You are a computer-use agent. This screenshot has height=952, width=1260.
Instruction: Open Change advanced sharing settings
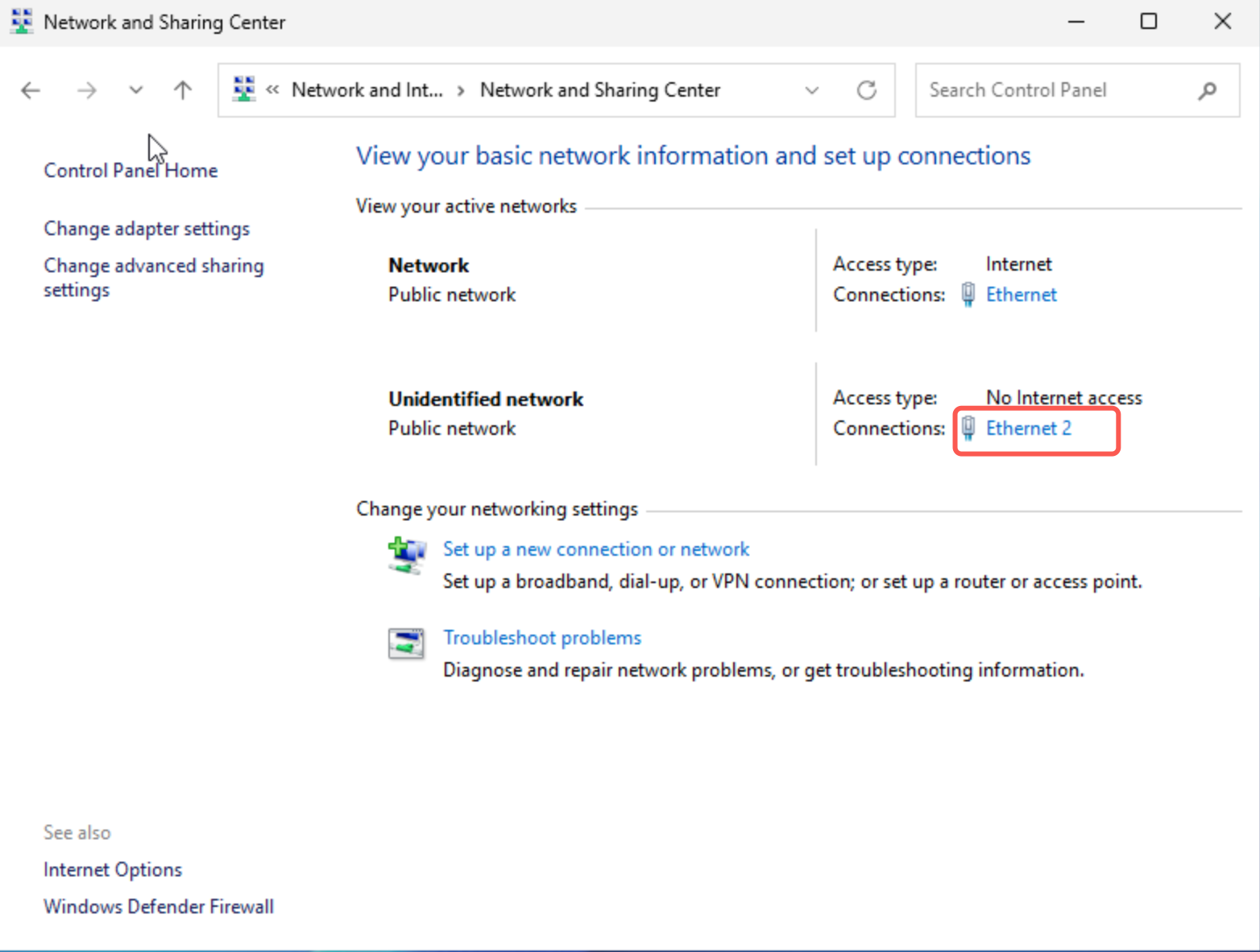pyautogui.click(x=154, y=278)
